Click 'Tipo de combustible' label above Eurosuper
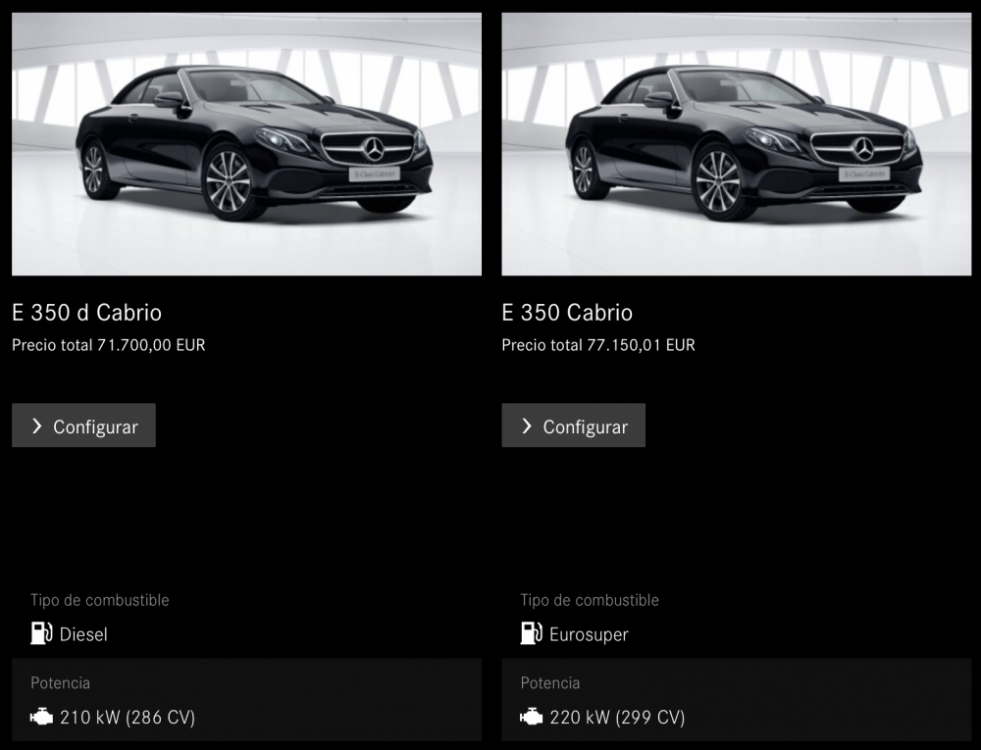Screen dimensions: 981x750 (x=589, y=600)
